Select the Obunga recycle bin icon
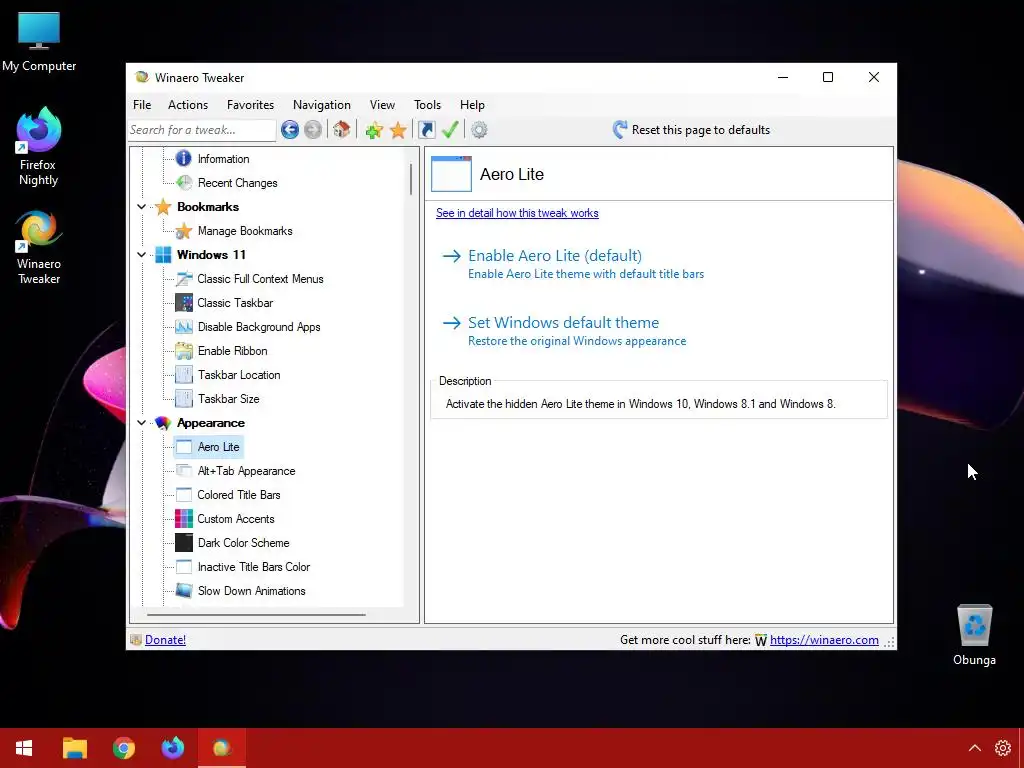Viewport: 1024px width, 768px height. tap(974, 635)
